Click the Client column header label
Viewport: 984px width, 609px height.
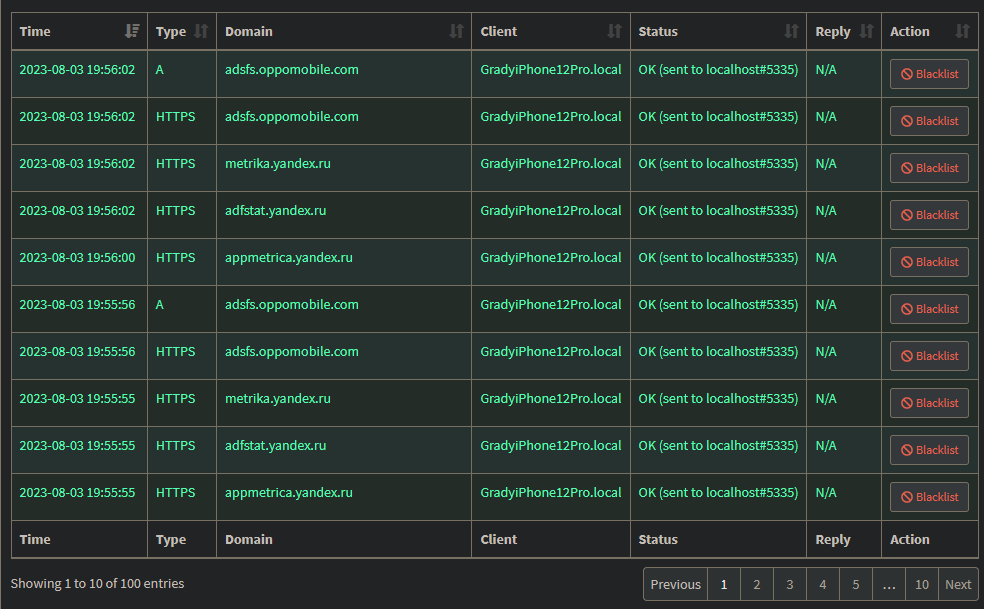[498, 31]
